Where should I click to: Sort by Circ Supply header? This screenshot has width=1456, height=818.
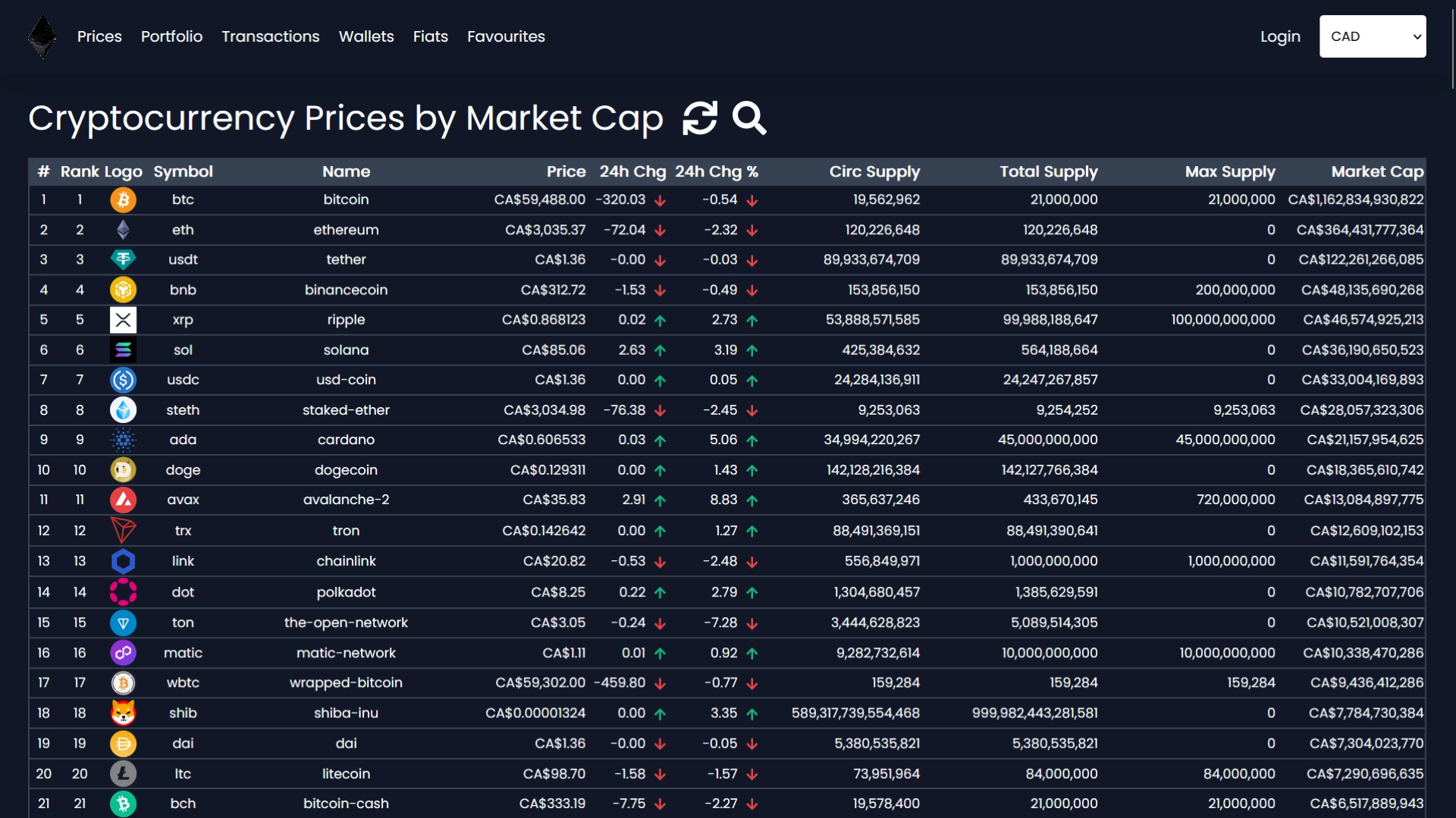tap(874, 172)
